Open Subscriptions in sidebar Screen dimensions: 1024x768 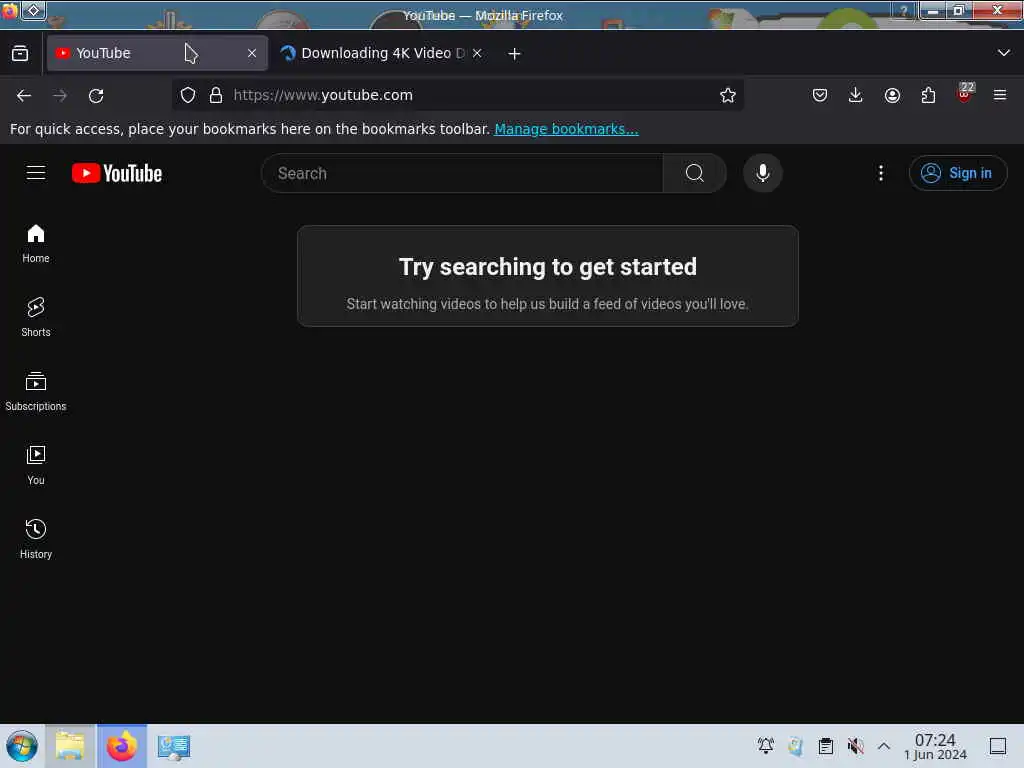(36, 391)
